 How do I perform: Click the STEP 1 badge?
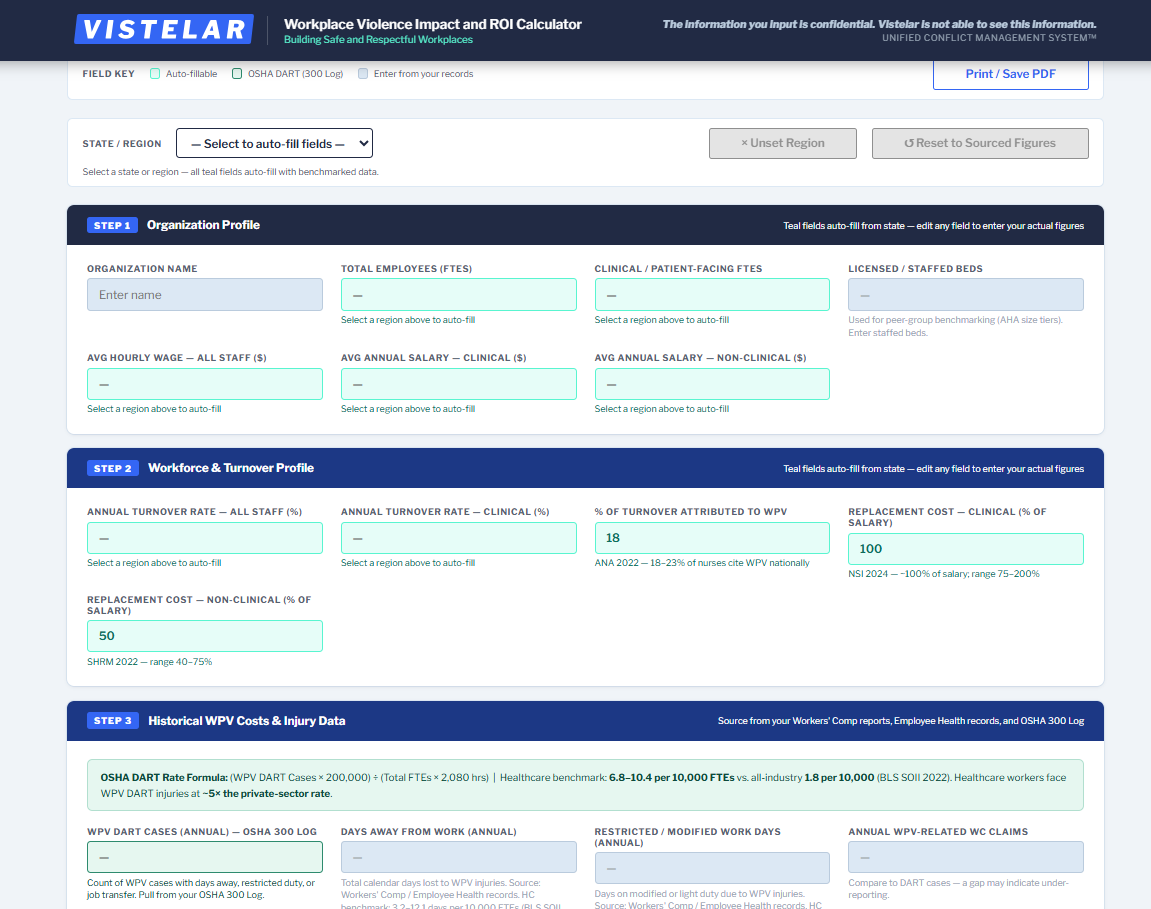(x=112, y=225)
